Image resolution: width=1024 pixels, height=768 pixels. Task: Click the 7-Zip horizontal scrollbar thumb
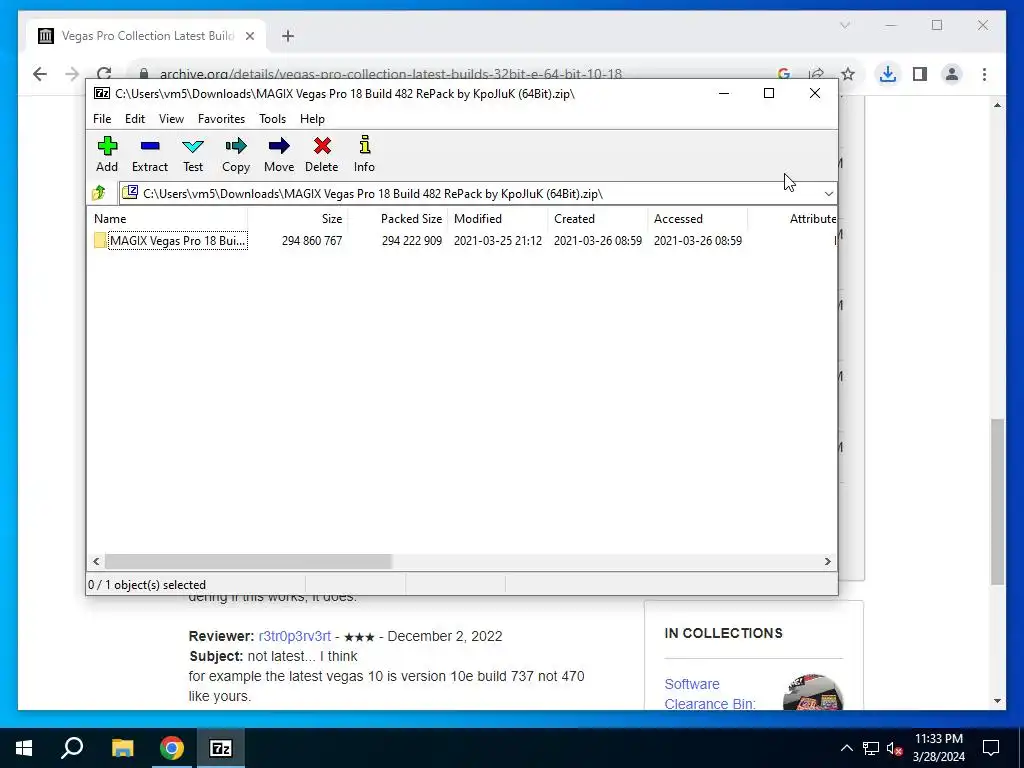248,561
